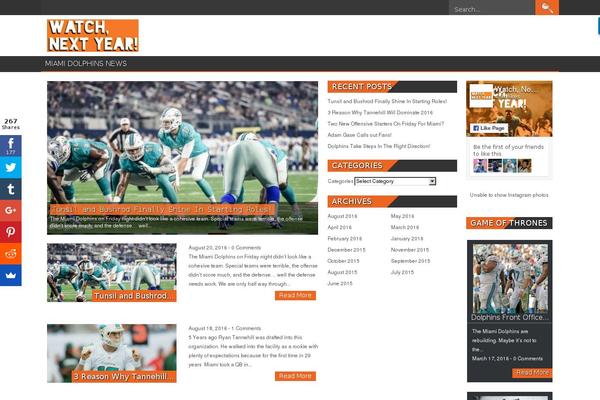Open January 2016 archive link
600x400 pixels.
(407, 238)
